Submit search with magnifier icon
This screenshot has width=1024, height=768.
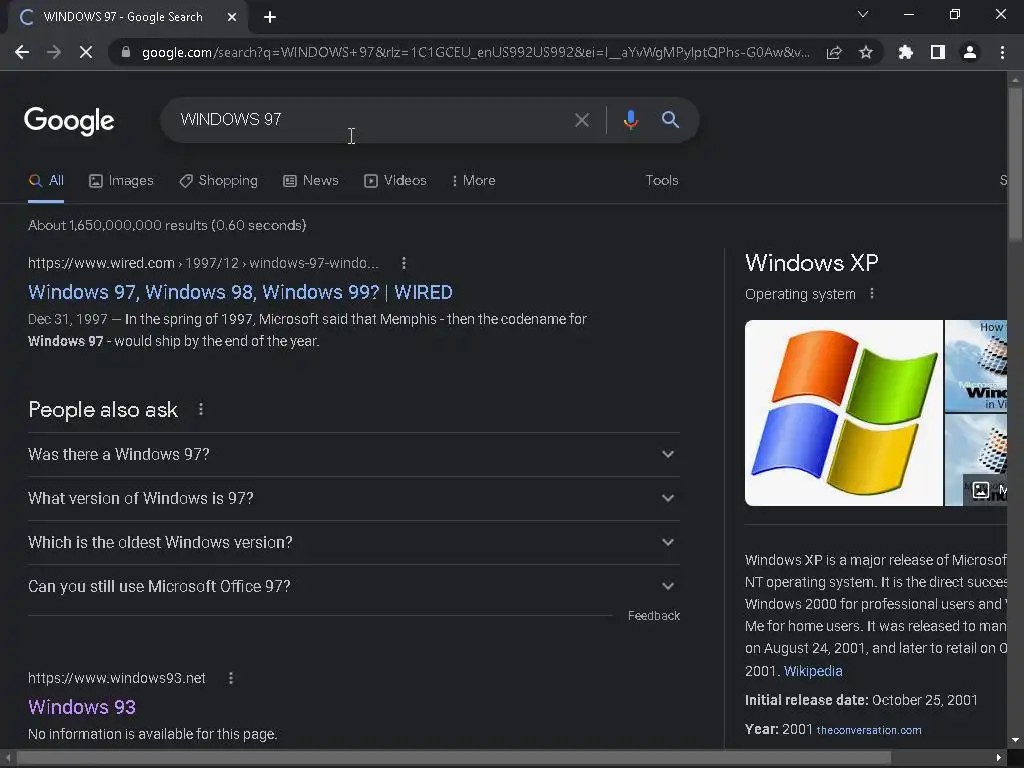point(670,120)
